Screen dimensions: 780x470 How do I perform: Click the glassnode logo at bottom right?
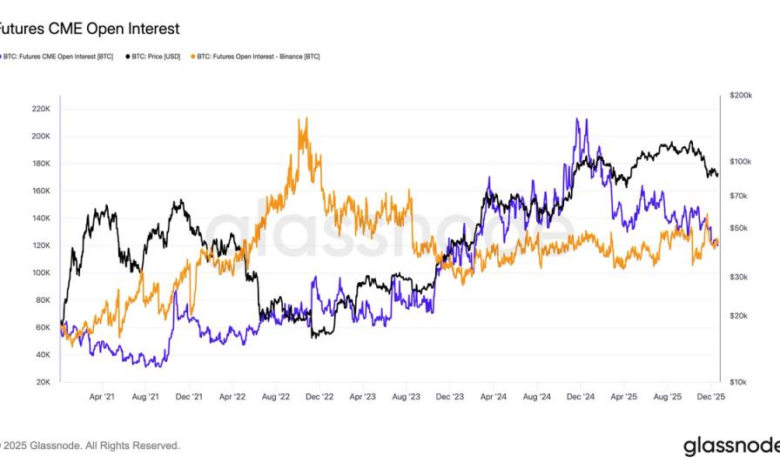[729, 445]
